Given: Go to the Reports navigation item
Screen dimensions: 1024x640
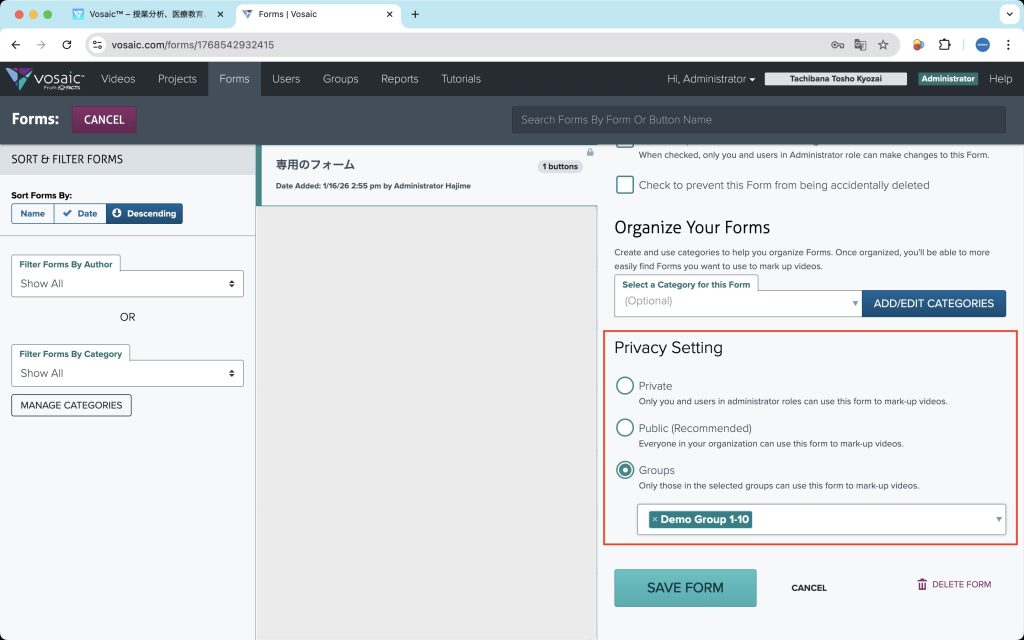Looking at the screenshot, I should click(x=399, y=79).
